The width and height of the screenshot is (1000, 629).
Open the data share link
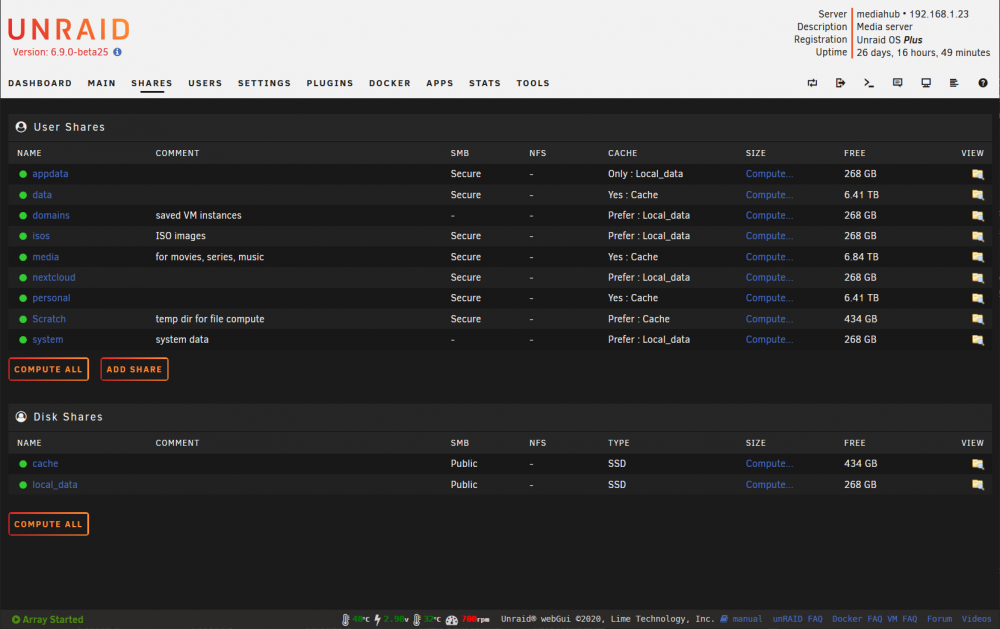point(42,195)
